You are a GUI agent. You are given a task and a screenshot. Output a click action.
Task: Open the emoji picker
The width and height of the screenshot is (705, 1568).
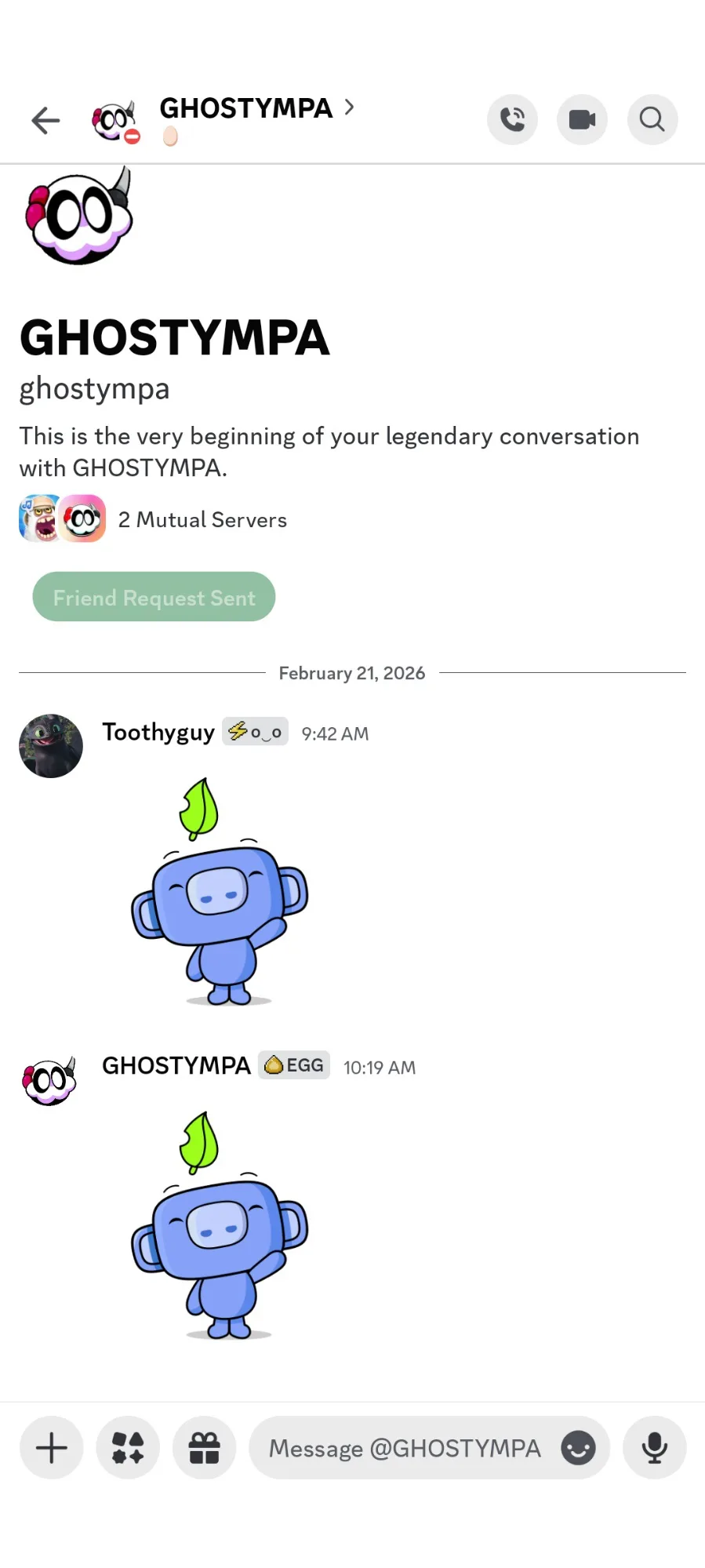(579, 1447)
